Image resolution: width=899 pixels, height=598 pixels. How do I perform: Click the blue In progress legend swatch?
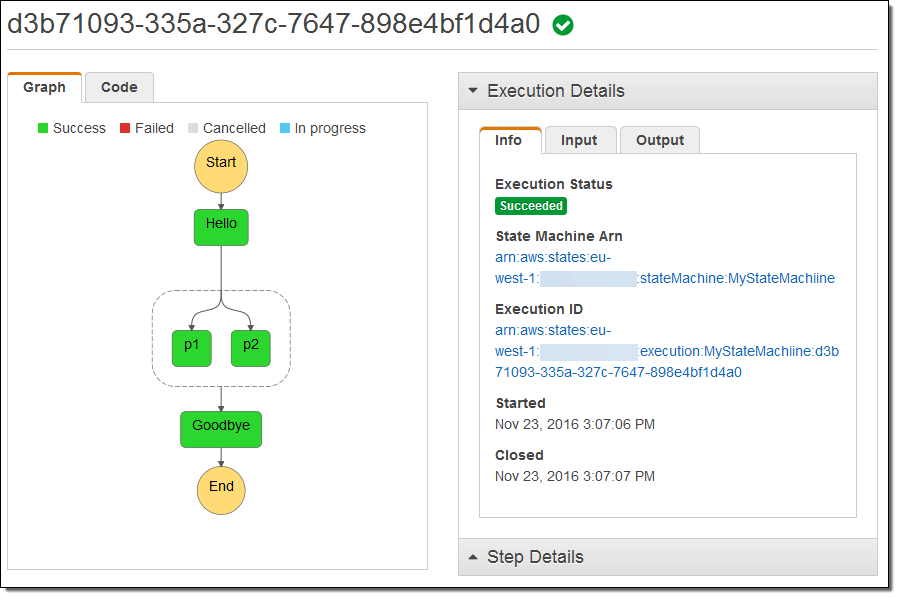tap(285, 128)
